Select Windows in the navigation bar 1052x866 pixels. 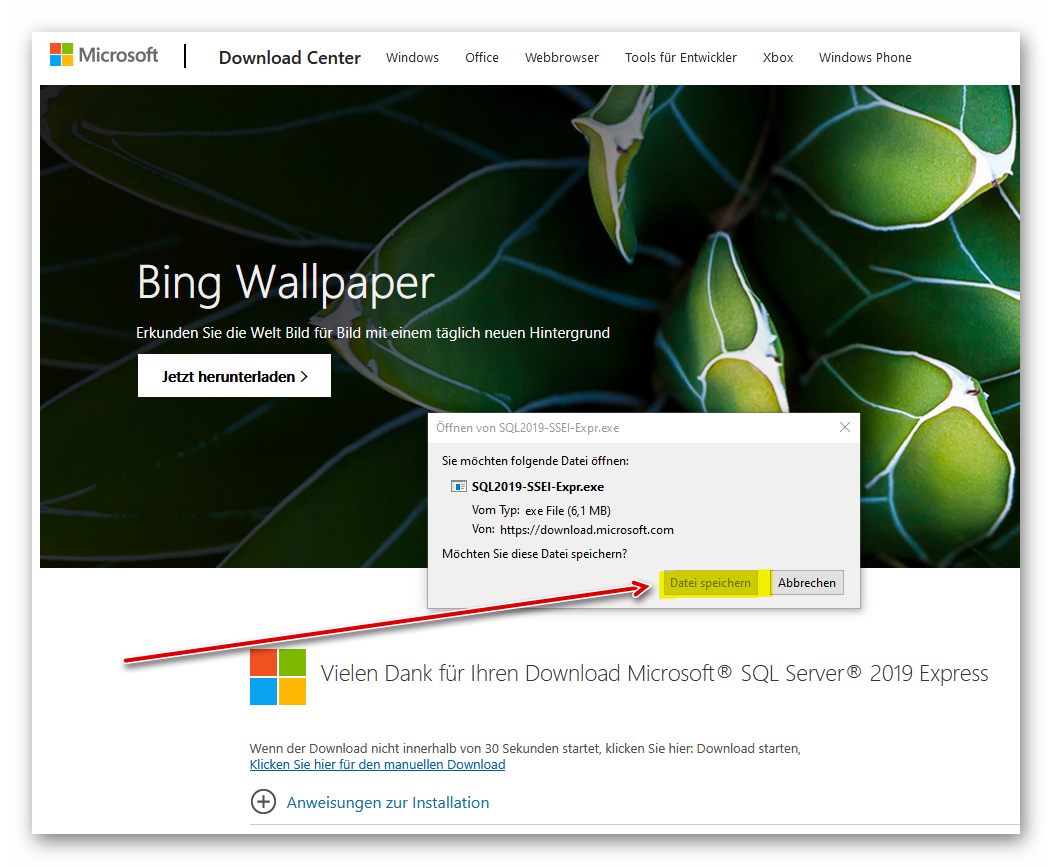pyautogui.click(x=412, y=58)
